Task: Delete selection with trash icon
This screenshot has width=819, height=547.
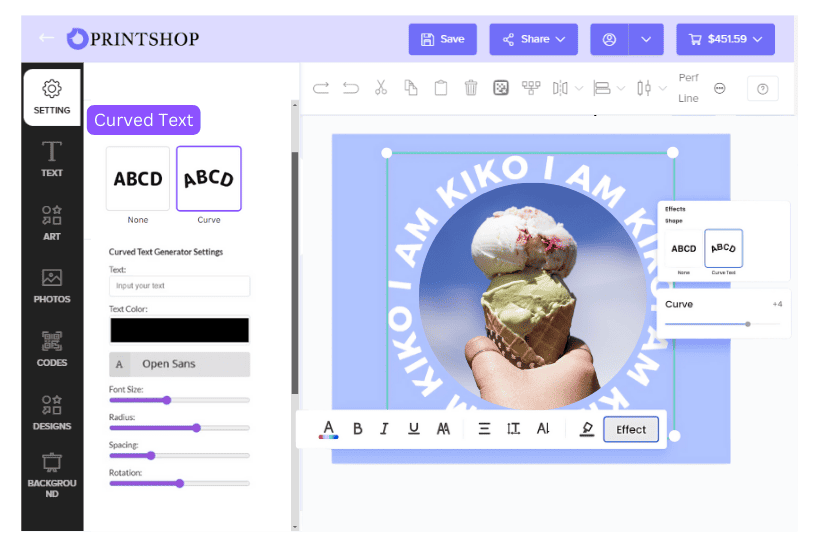Action: 471,88
